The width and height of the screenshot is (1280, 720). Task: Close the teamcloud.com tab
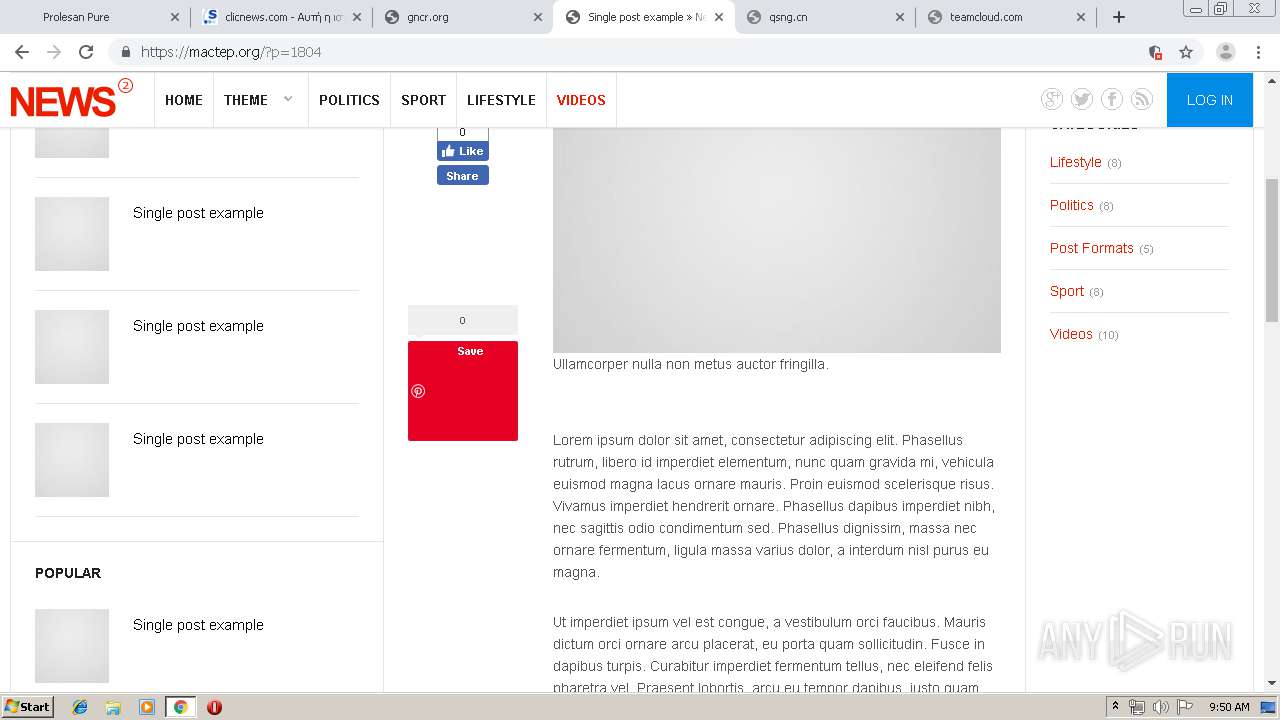[x=1081, y=17]
